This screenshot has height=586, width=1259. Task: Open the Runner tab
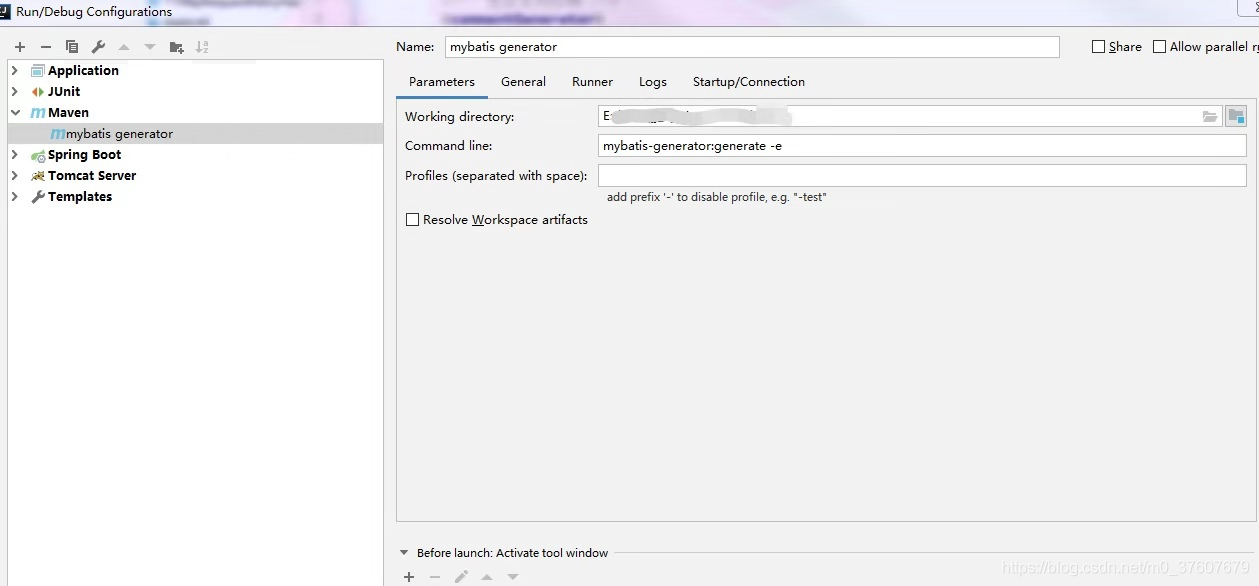[593, 82]
